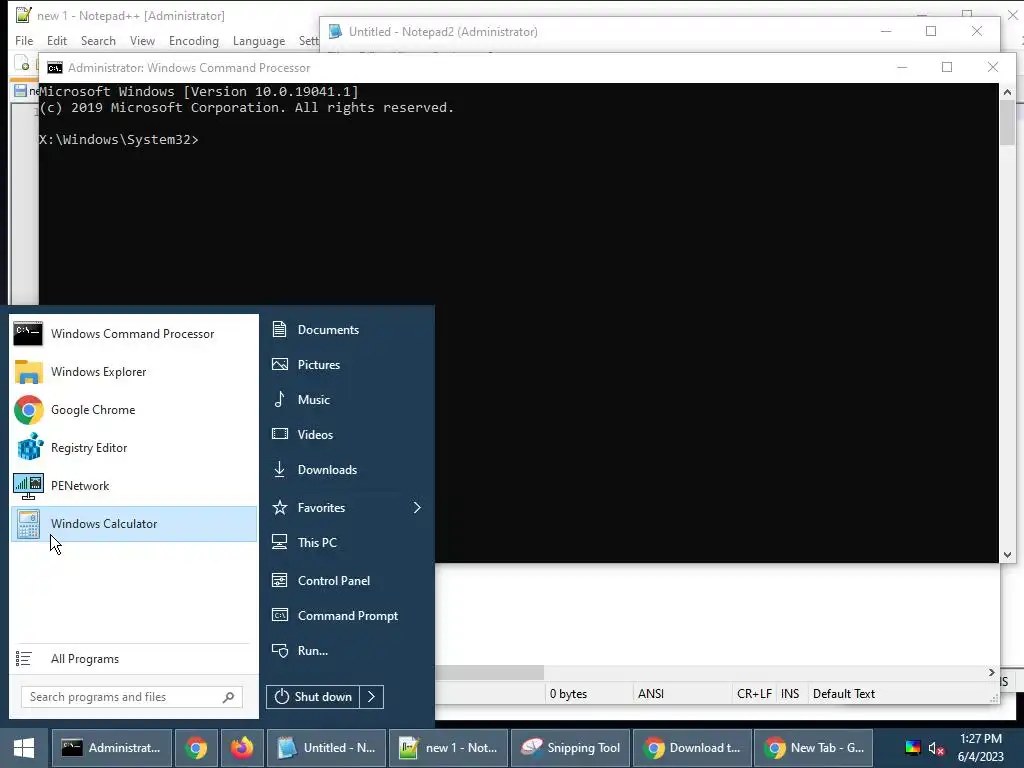Image resolution: width=1024 pixels, height=768 pixels.
Task: Click the Shut down button
Action: pos(313,697)
